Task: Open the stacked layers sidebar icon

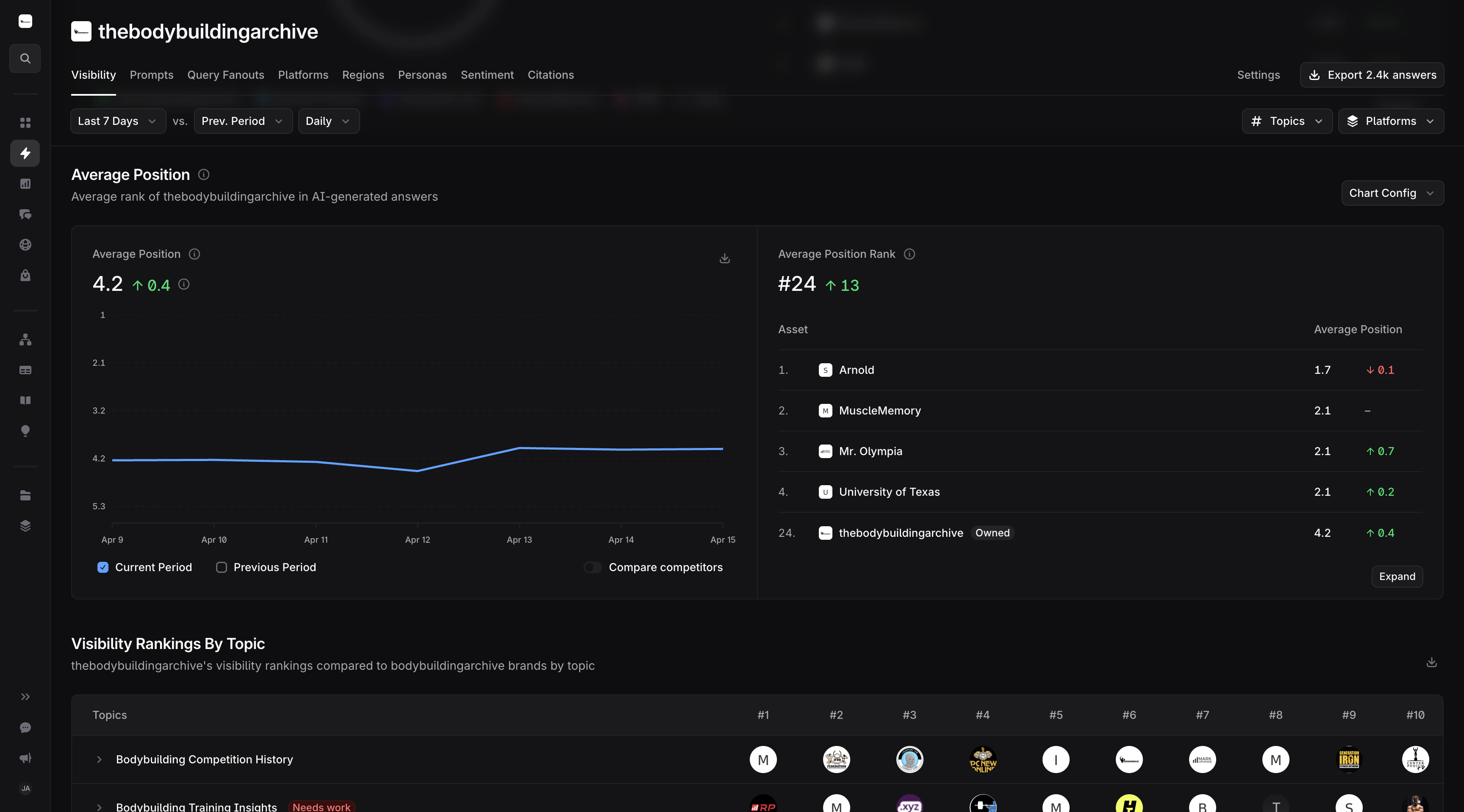Action: coord(25,526)
